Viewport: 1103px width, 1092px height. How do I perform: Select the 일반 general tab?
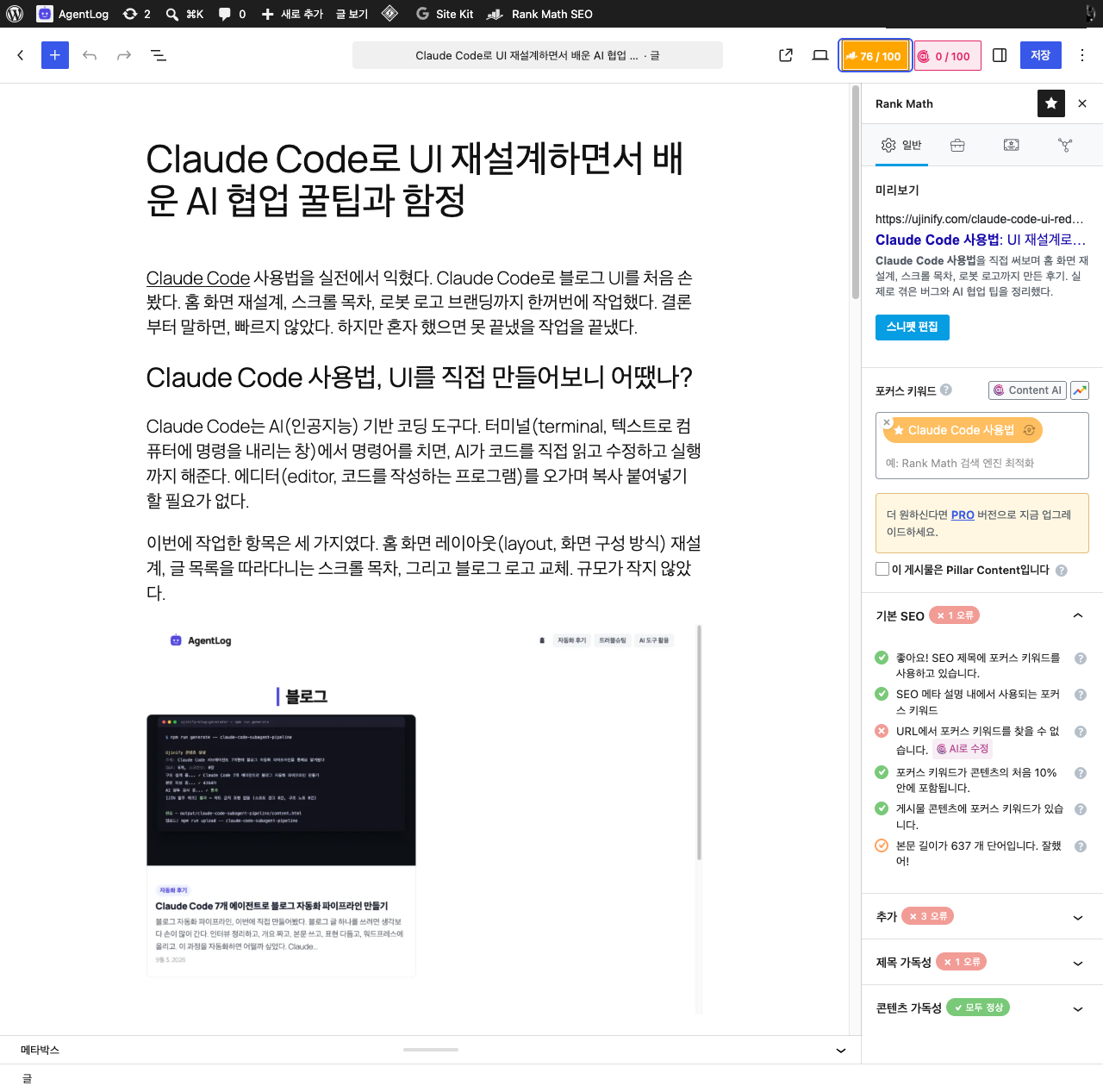pos(901,145)
